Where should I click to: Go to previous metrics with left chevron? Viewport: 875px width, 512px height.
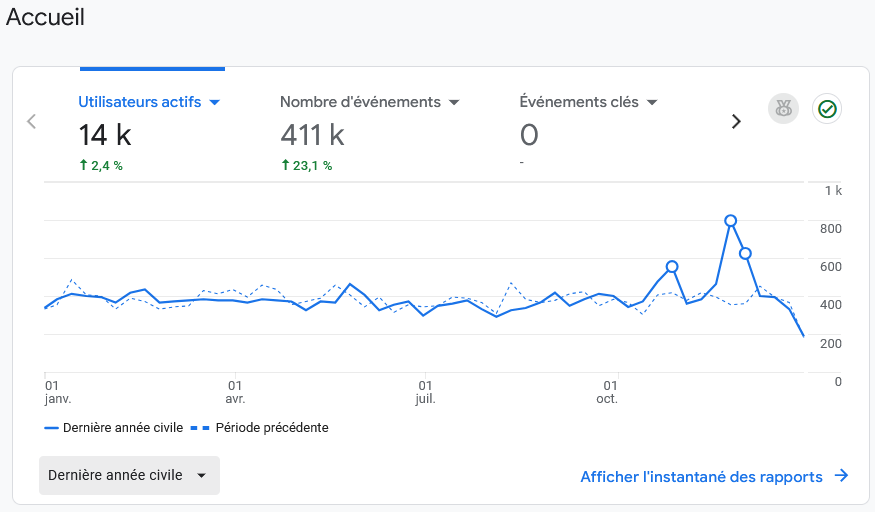(31, 121)
